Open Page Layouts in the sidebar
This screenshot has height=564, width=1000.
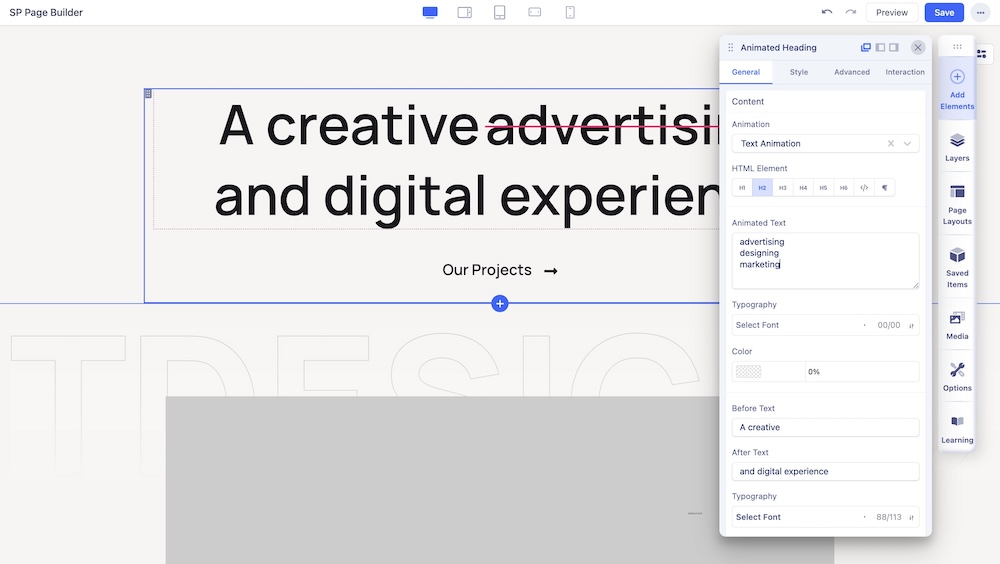pyautogui.click(x=957, y=204)
